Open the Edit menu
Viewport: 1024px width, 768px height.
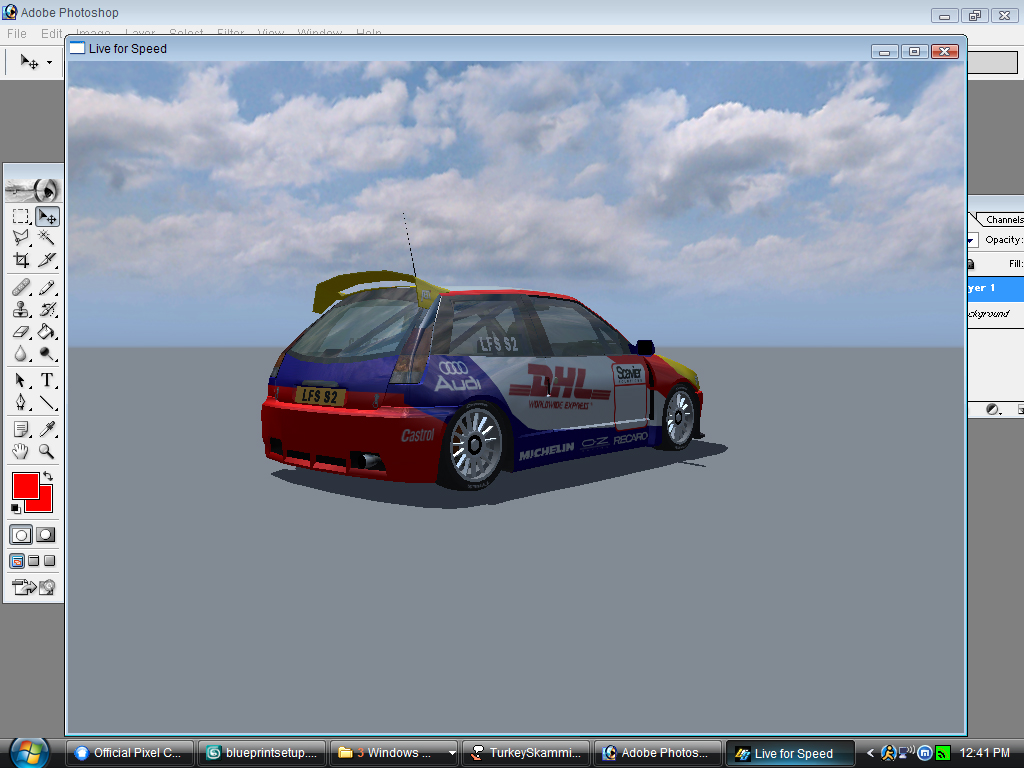[x=52, y=33]
